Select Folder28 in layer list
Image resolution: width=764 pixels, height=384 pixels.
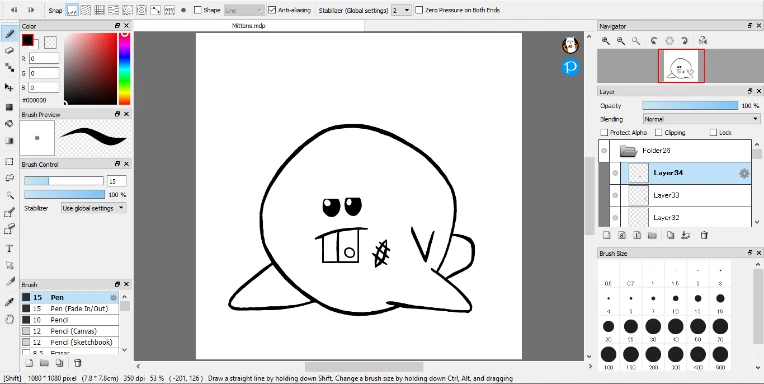click(680, 151)
